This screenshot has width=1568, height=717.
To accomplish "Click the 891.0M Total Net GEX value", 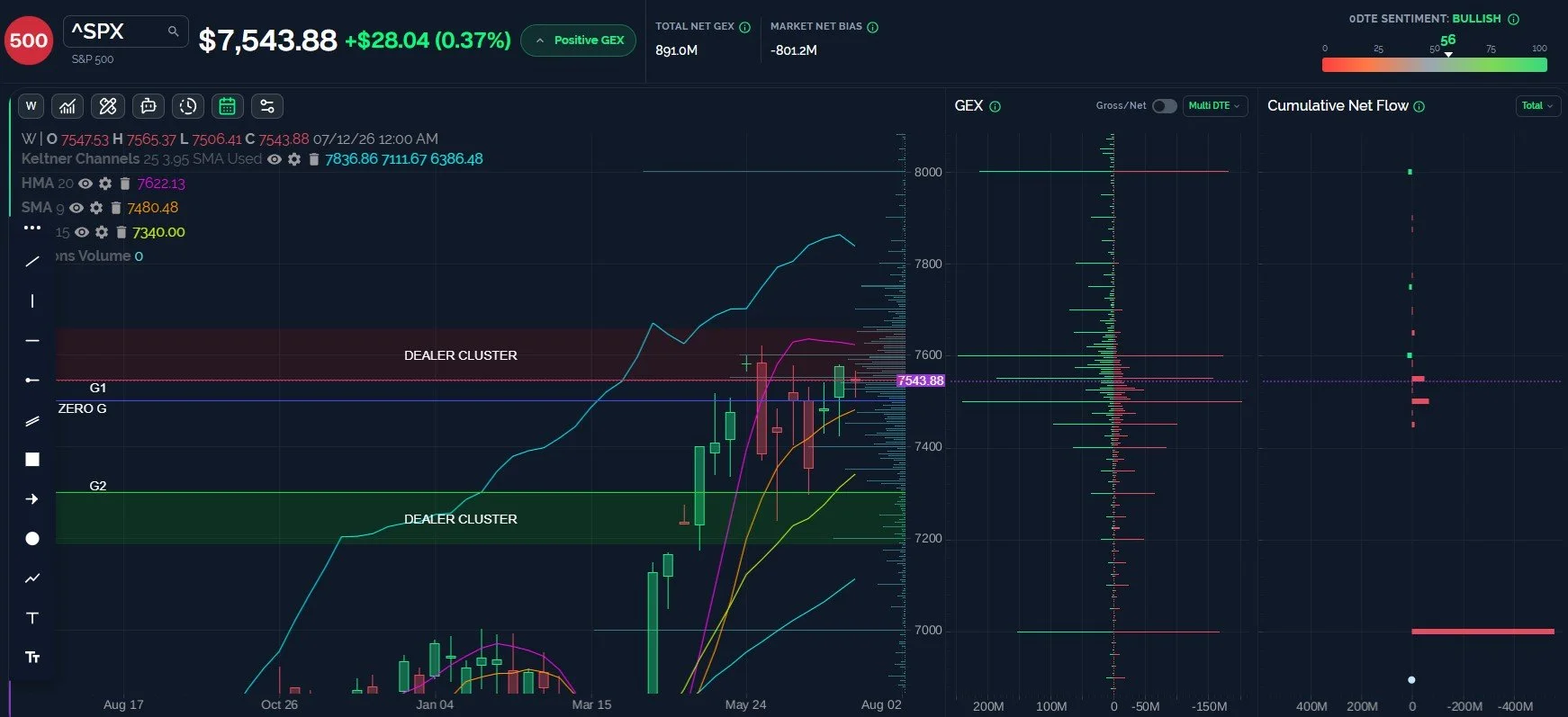I will coord(677,50).
